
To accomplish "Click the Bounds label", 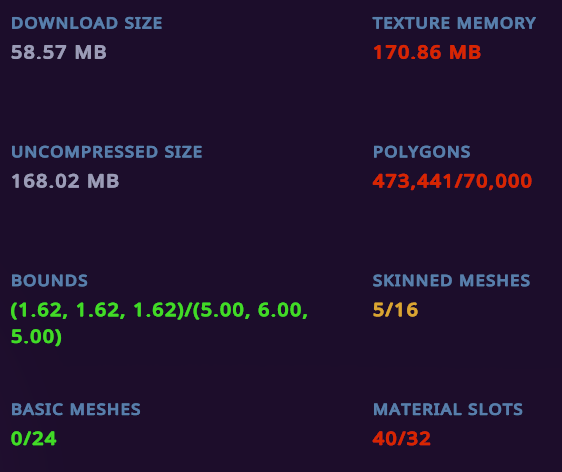I will (x=49, y=281).
